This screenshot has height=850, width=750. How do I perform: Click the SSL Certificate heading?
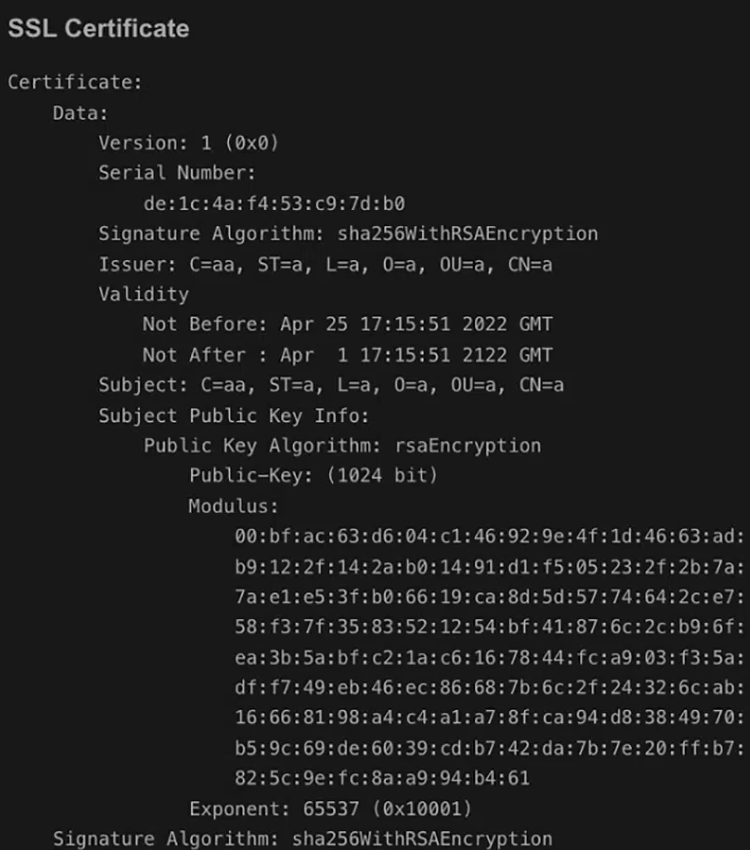point(98,29)
